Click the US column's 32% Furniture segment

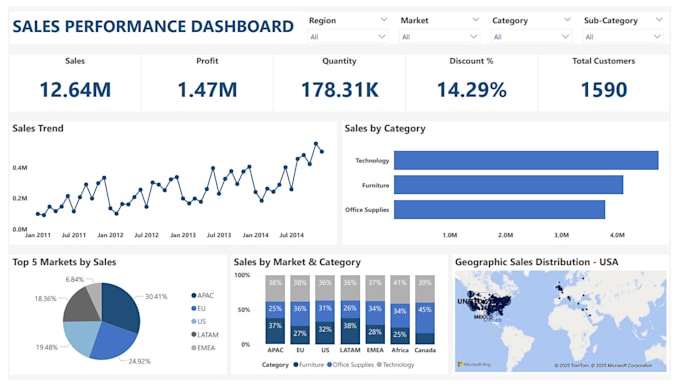[x=325, y=333]
